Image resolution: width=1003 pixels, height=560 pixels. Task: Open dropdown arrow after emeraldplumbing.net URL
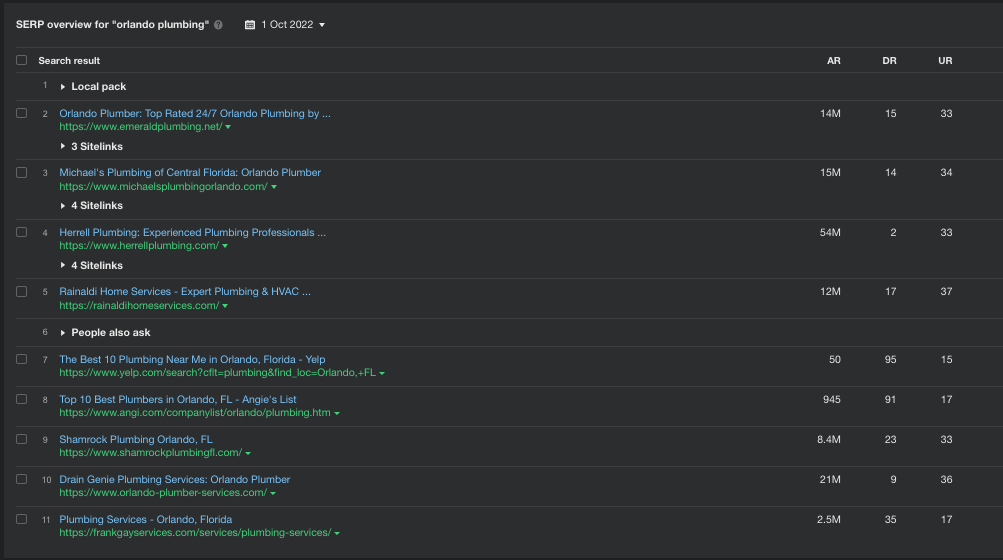(228, 127)
